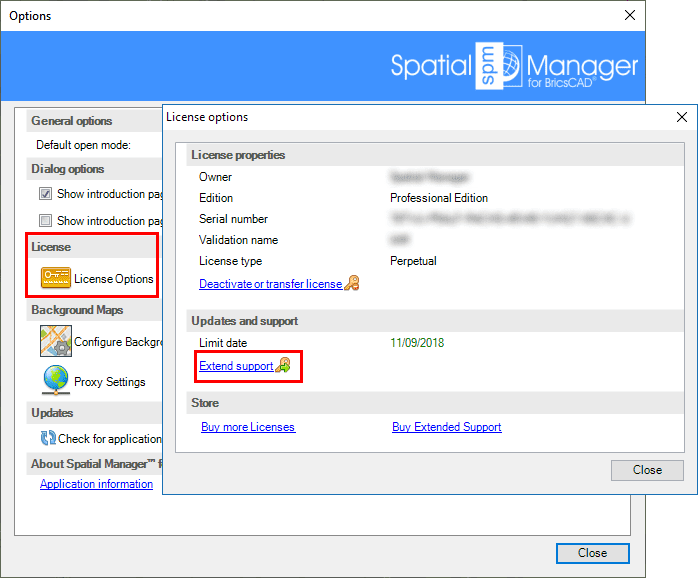Enable the unchecked Show introduction page checkbox

click(45, 220)
